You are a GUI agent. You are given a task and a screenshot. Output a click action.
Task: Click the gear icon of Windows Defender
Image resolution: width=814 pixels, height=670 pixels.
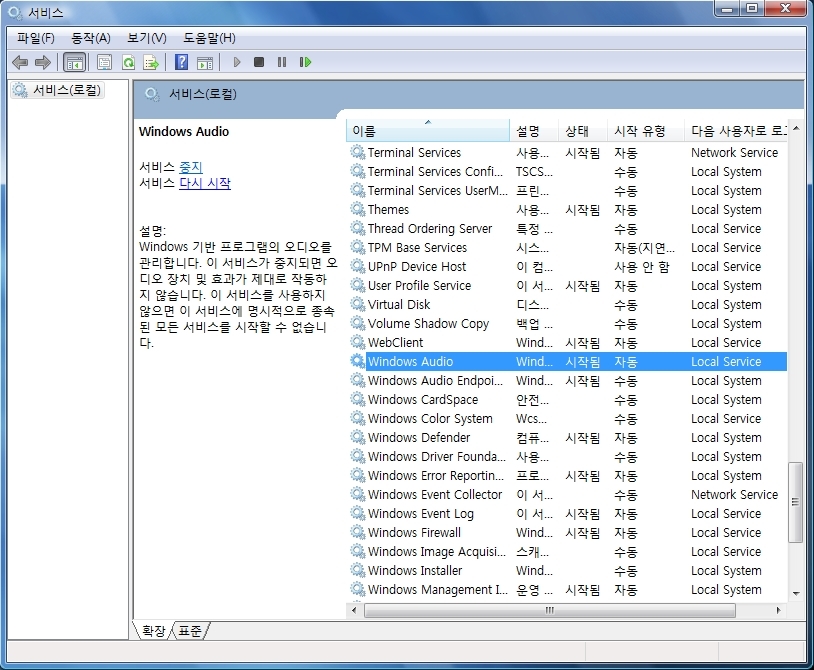[x=358, y=437]
